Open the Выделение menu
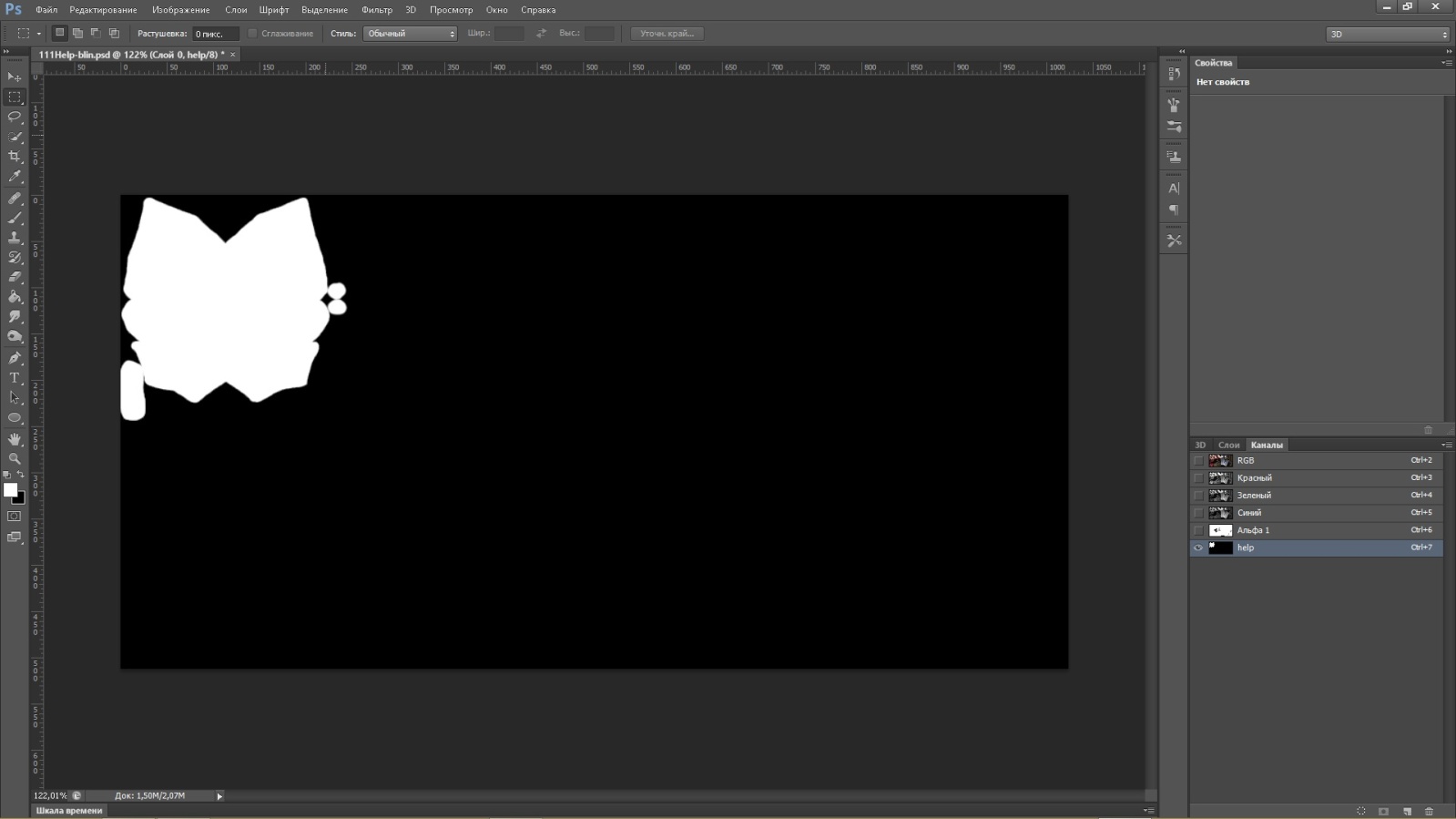The height and width of the screenshot is (819, 1456). pos(325,10)
